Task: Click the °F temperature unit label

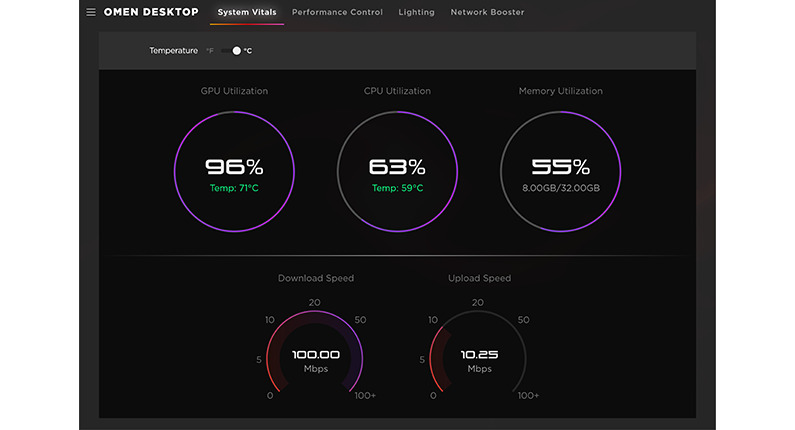Action: click(x=210, y=51)
